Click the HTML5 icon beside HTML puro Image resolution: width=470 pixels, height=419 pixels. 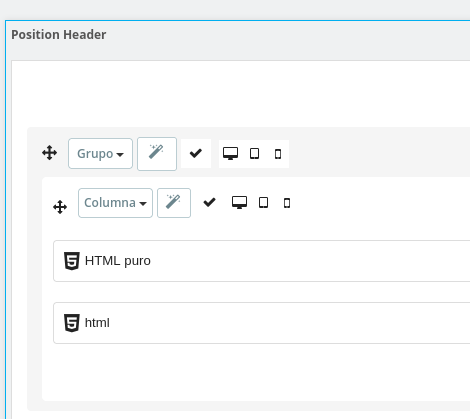pyautogui.click(x=72, y=261)
